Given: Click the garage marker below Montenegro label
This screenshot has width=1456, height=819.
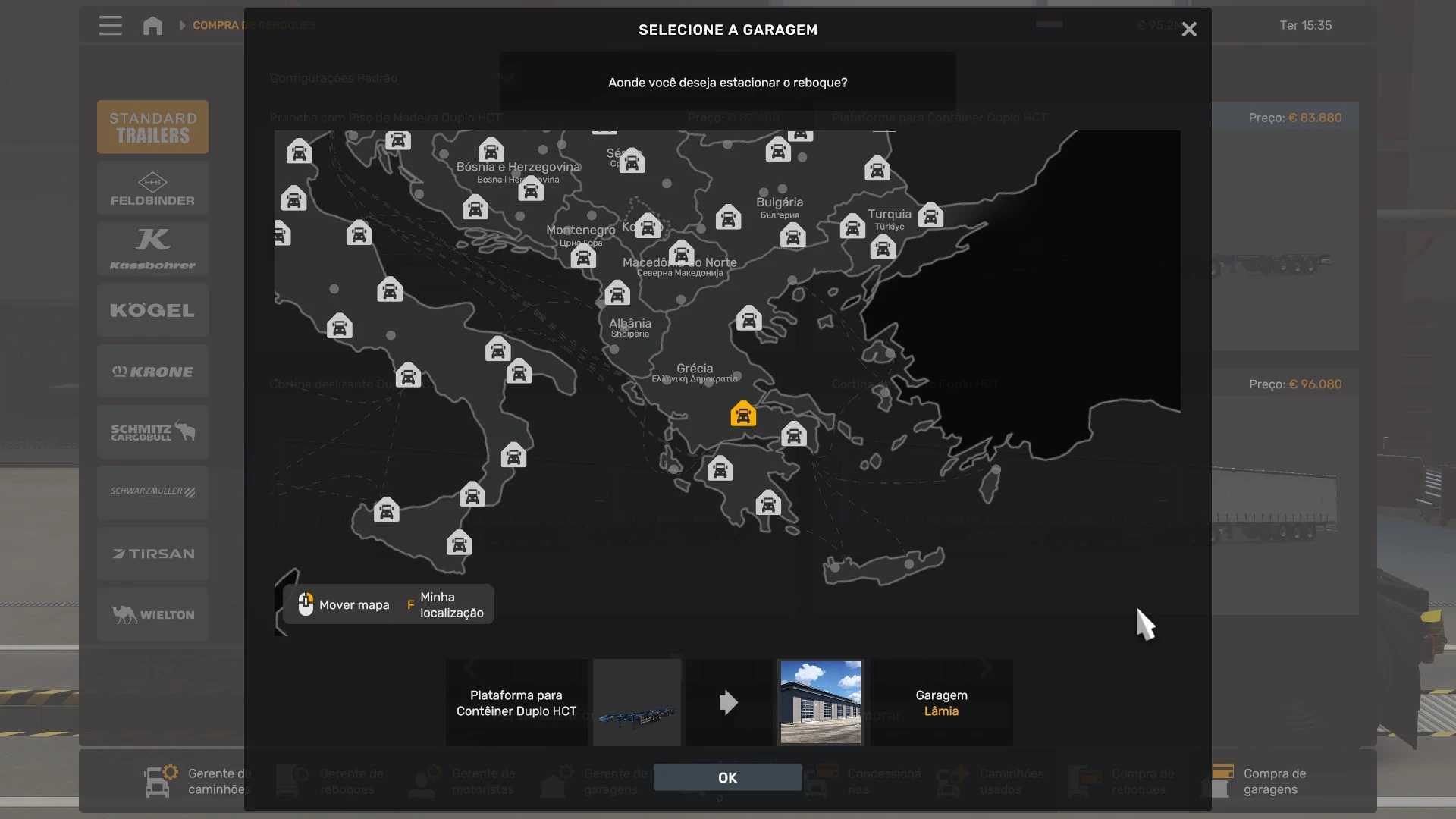Looking at the screenshot, I should click(583, 257).
